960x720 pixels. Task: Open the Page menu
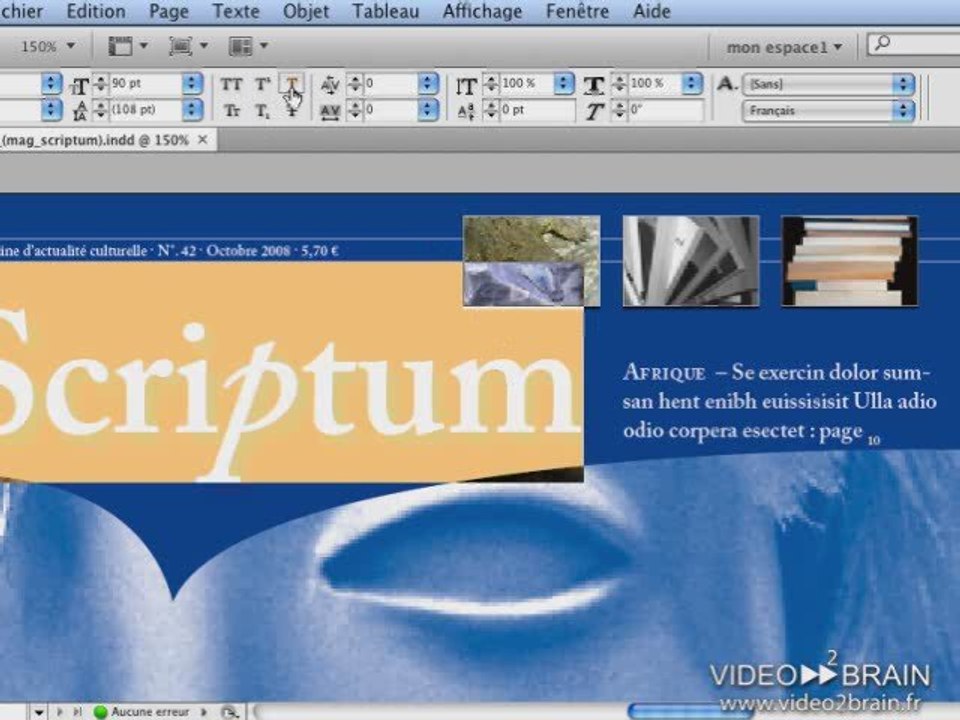[x=169, y=11]
